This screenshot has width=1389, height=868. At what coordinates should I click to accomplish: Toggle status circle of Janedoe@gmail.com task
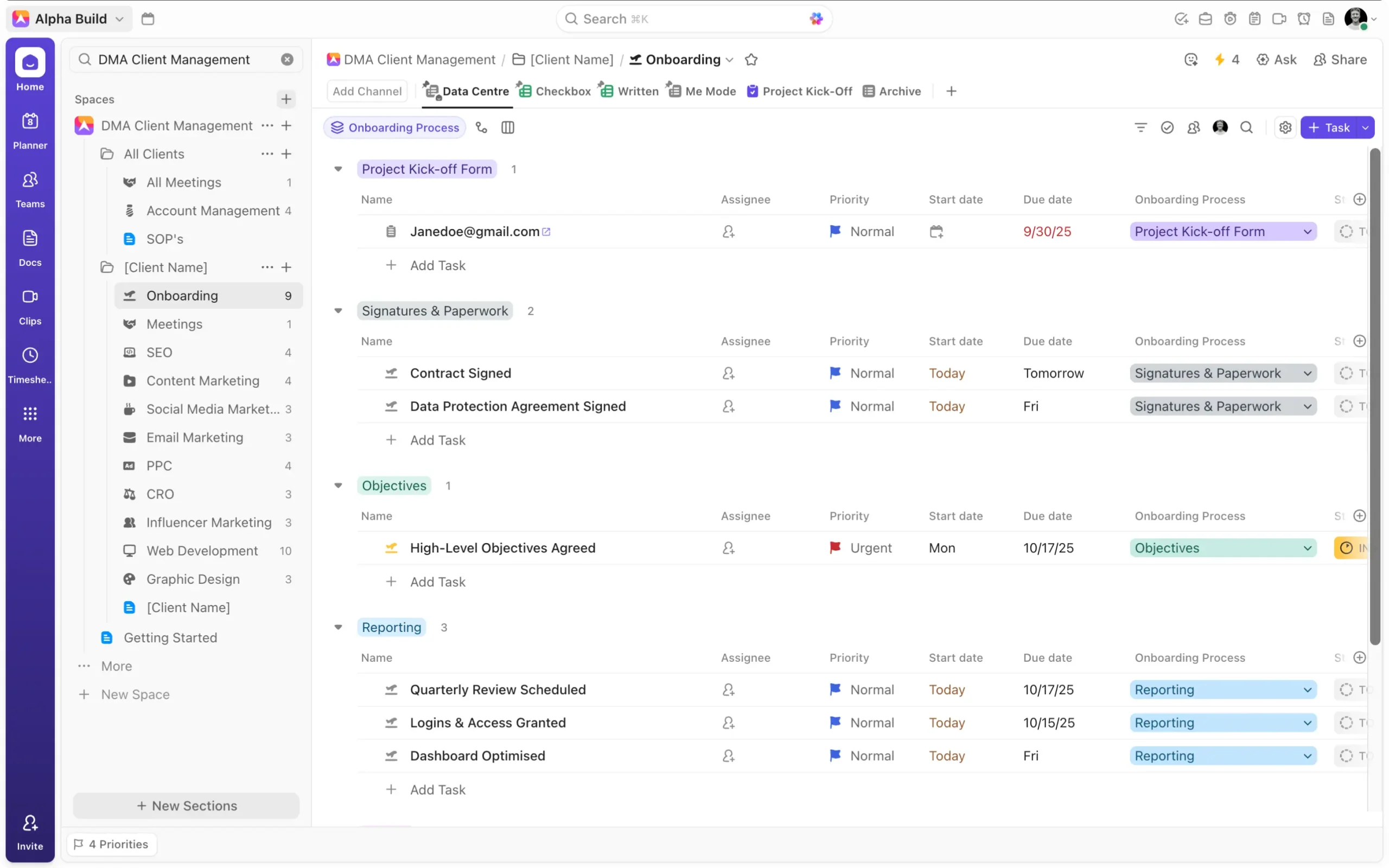coord(1346,231)
